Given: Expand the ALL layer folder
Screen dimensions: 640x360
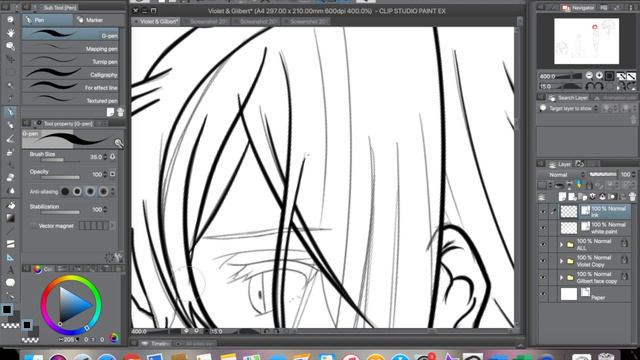Looking at the screenshot, I should pyautogui.click(x=561, y=244).
